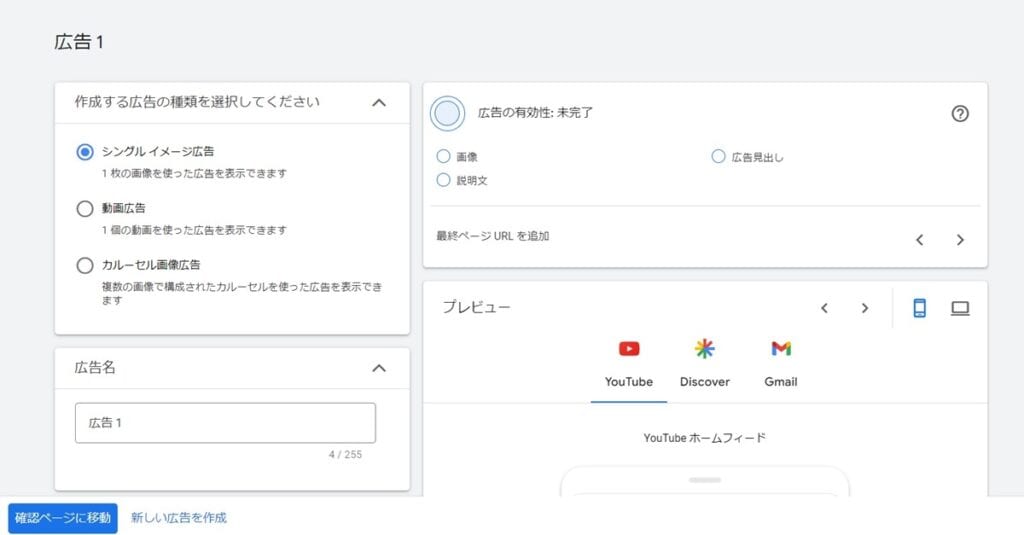Open the Discover preview tab

pyautogui.click(x=705, y=366)
